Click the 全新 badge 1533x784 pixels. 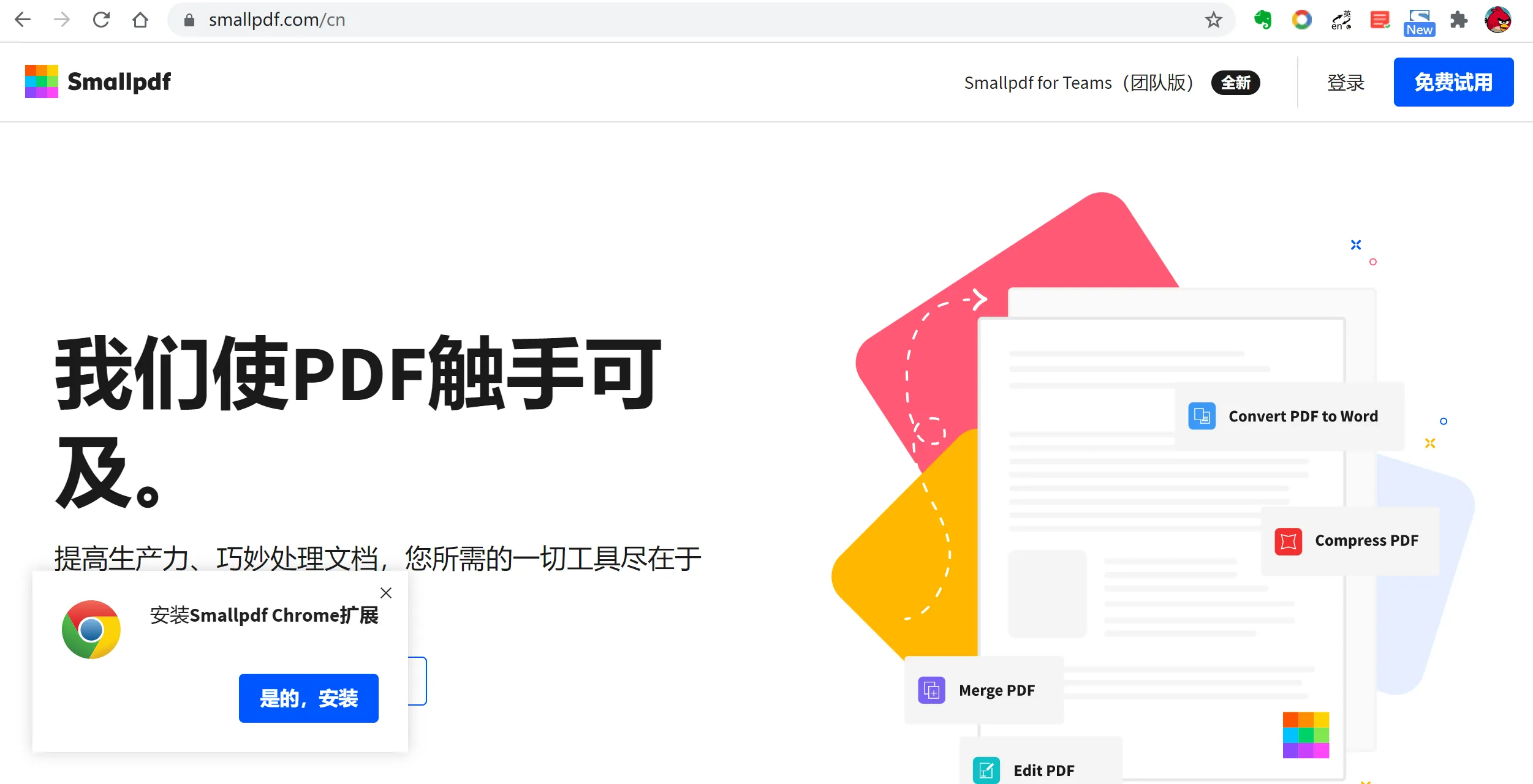(1235, 83)
